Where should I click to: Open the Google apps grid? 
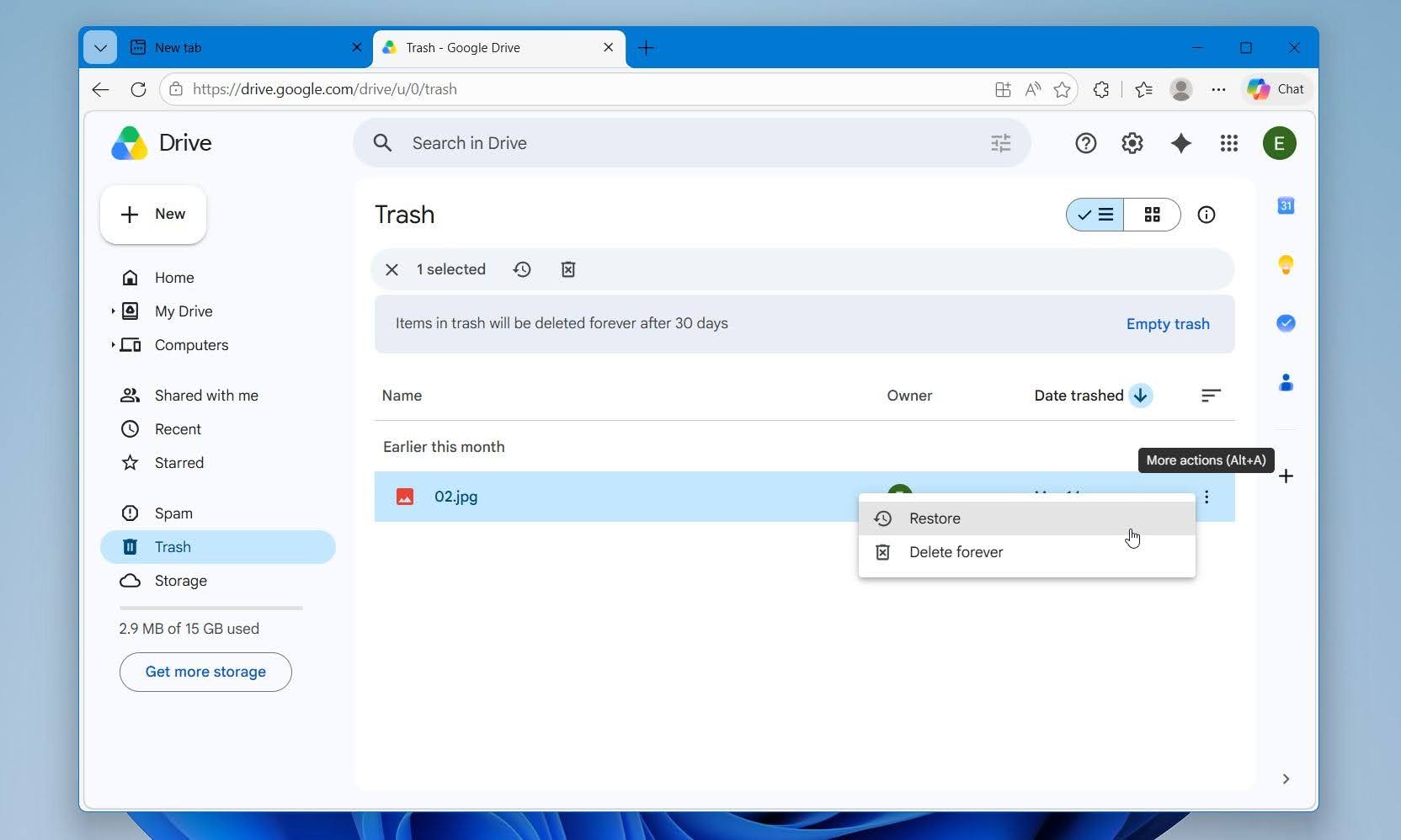(x=1228, y=143)
